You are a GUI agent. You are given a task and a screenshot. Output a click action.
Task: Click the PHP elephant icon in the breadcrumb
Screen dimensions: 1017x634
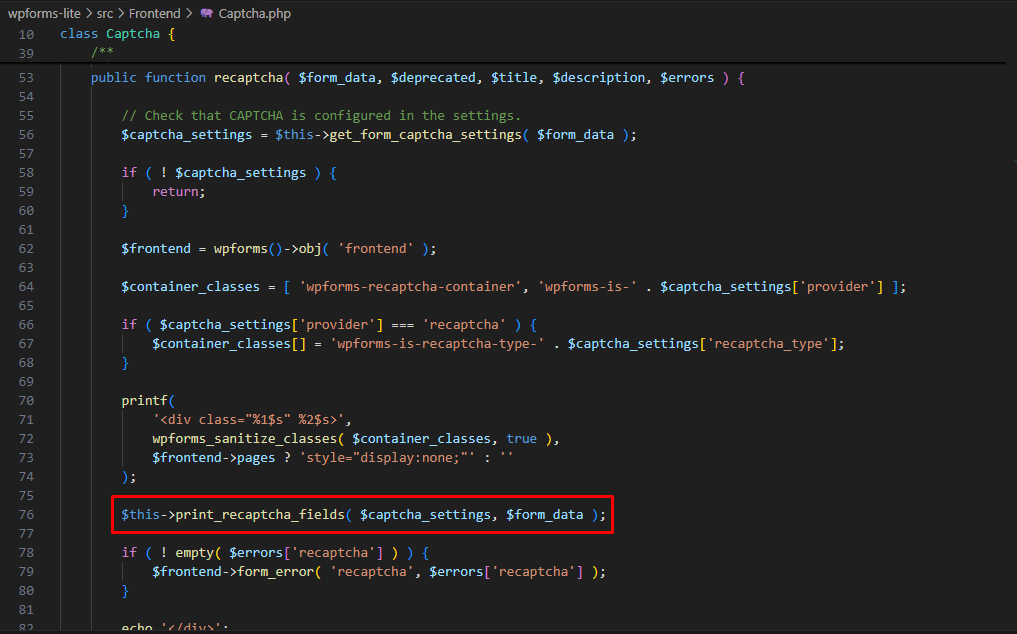210,13
